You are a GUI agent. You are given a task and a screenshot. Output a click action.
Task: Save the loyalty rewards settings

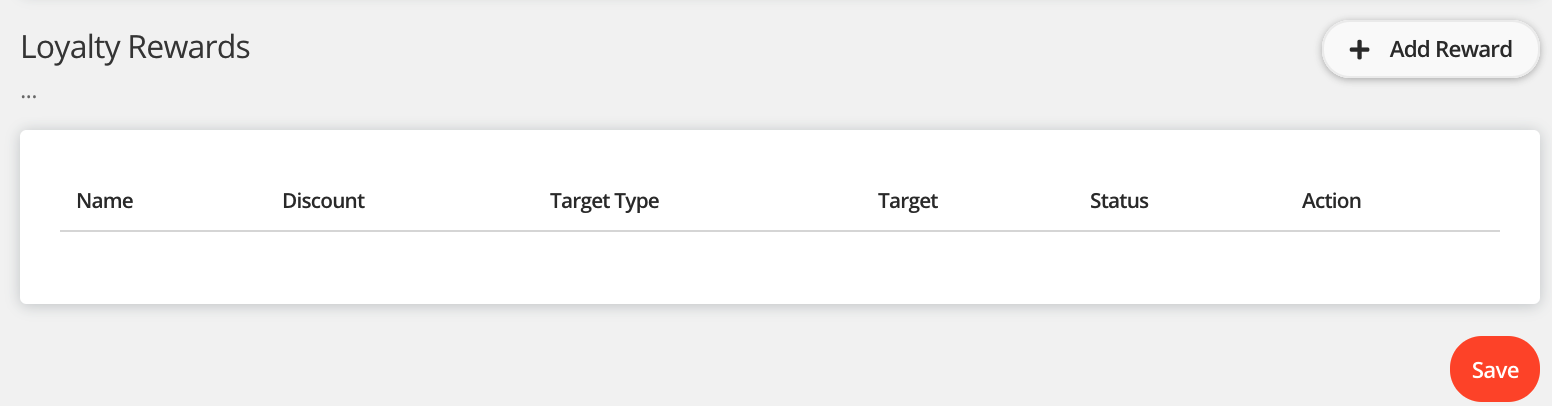pyautogui.click(x=1494, y=370)
